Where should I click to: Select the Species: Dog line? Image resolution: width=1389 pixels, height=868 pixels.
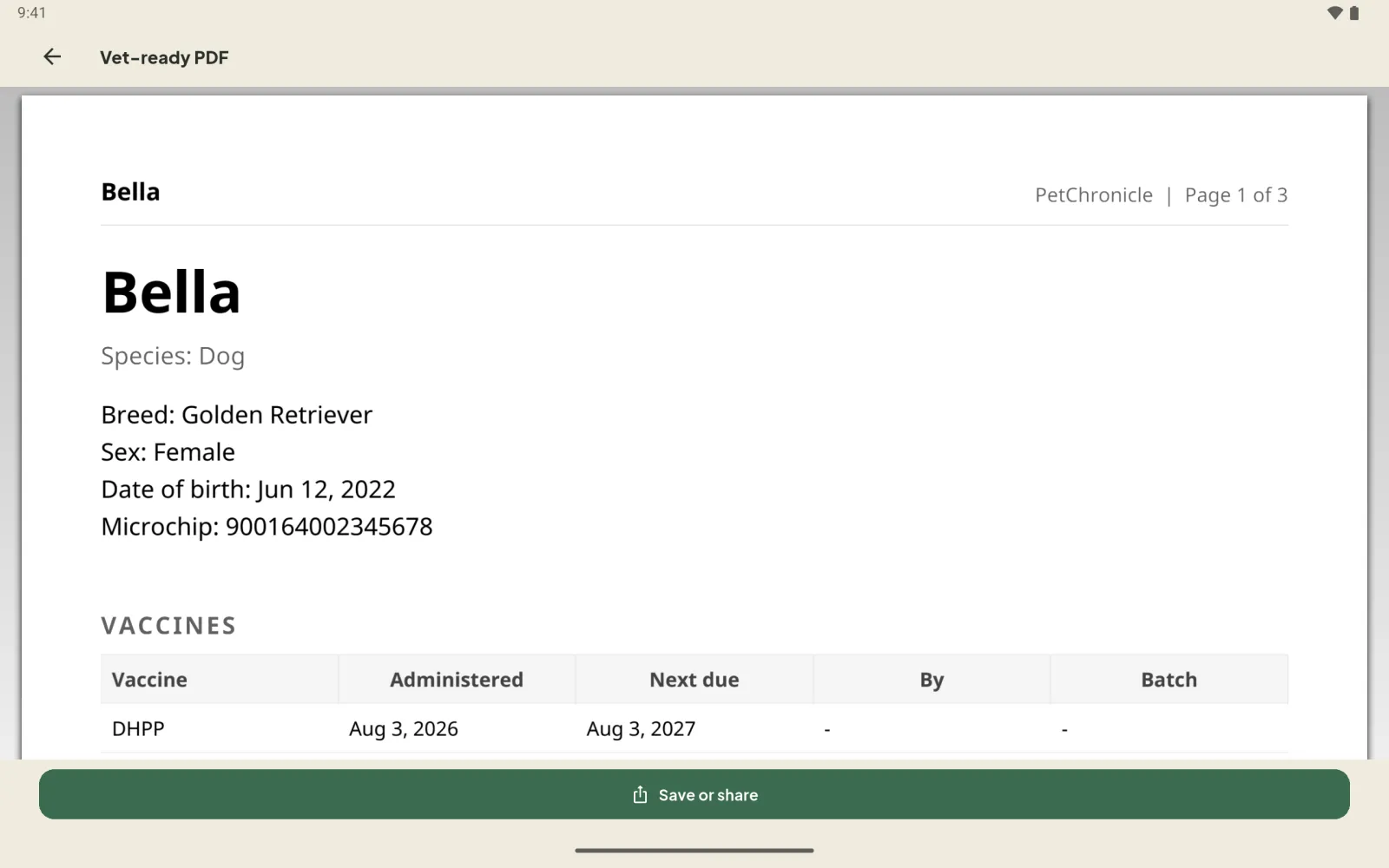pyautogui.click(x=173, y=356)
